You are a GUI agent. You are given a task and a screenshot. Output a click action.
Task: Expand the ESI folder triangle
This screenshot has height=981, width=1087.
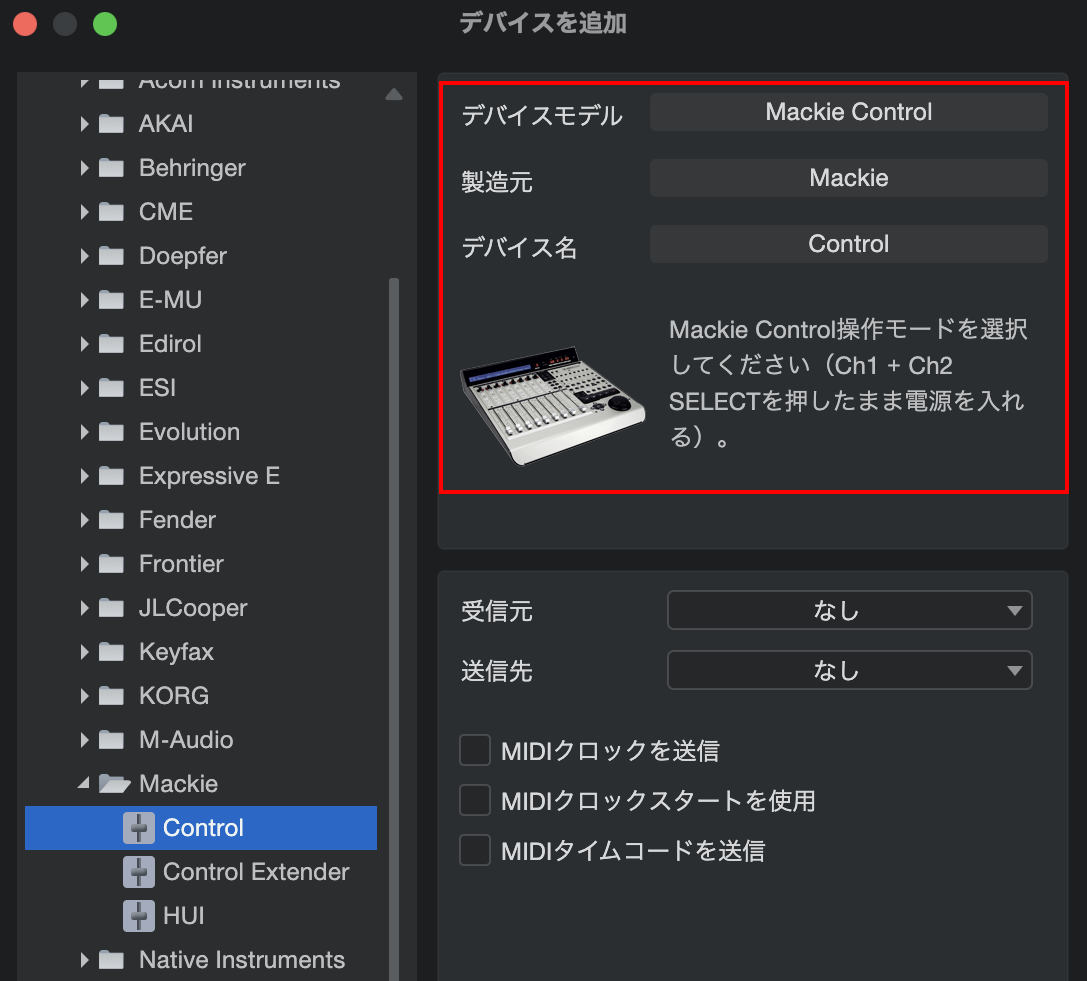pos(85,388)
